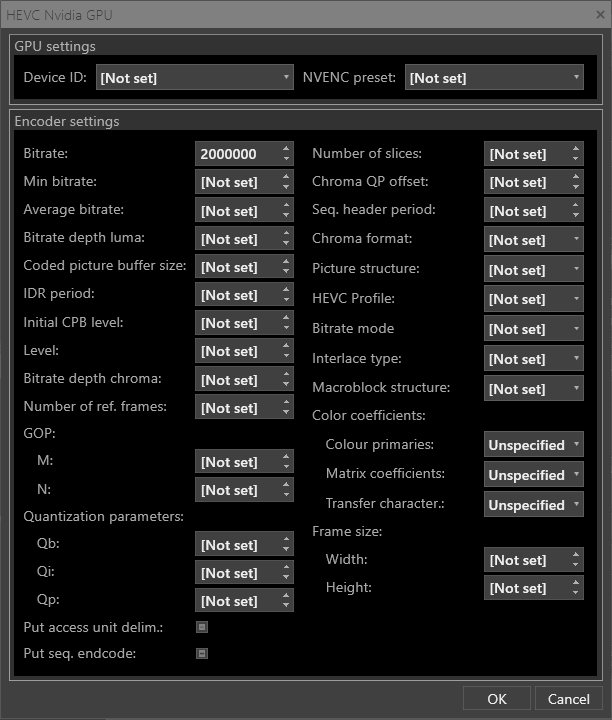Decrease Bitrate depth chroma value
Viewport: 612px width, 720px height.
coord(286,384)
